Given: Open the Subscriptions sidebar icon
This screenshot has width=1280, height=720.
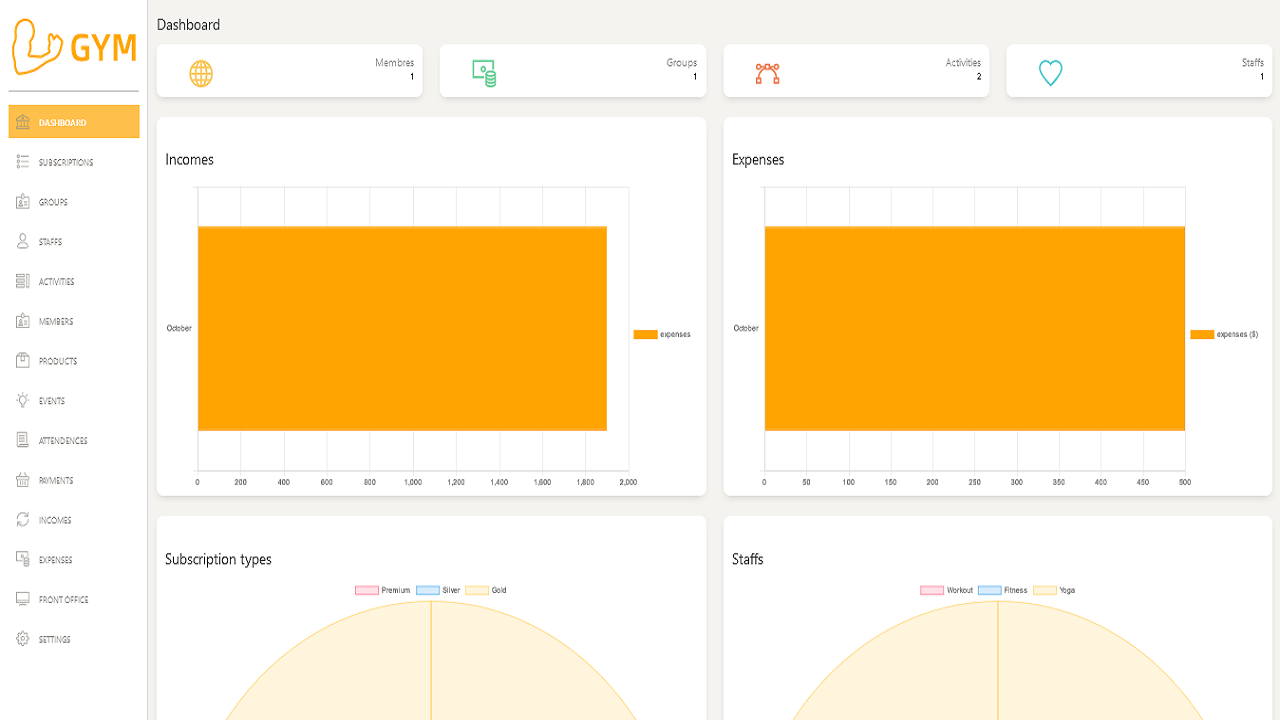Looking at the screenshot, I should pos(22,161).
